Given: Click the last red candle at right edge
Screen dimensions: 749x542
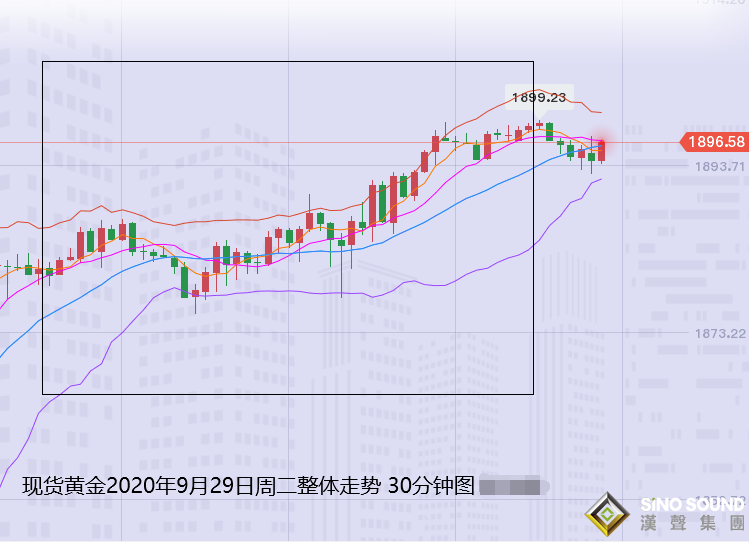Looking at the screenshot, I should [601, 151].
